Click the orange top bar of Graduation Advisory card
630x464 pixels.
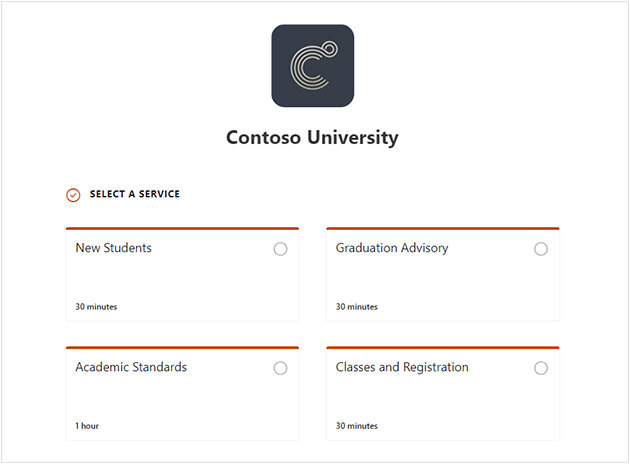click(443, 229)
